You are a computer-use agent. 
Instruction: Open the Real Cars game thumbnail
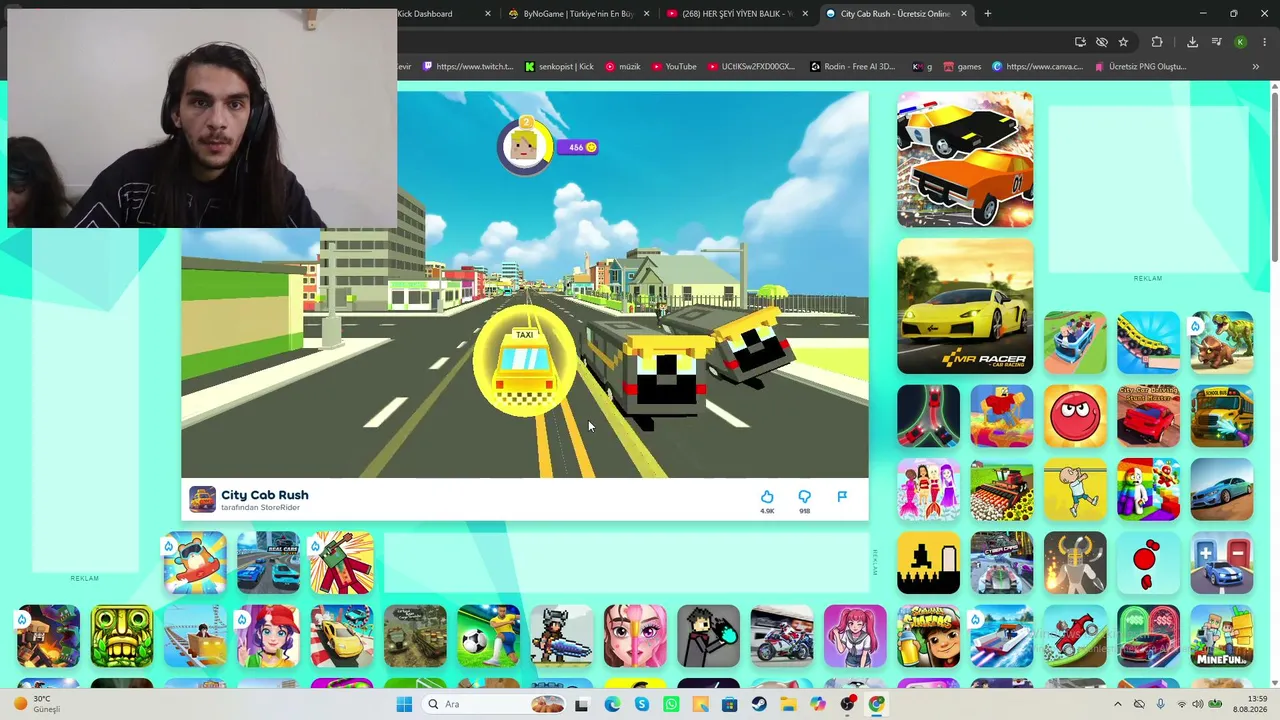[268, 563]
